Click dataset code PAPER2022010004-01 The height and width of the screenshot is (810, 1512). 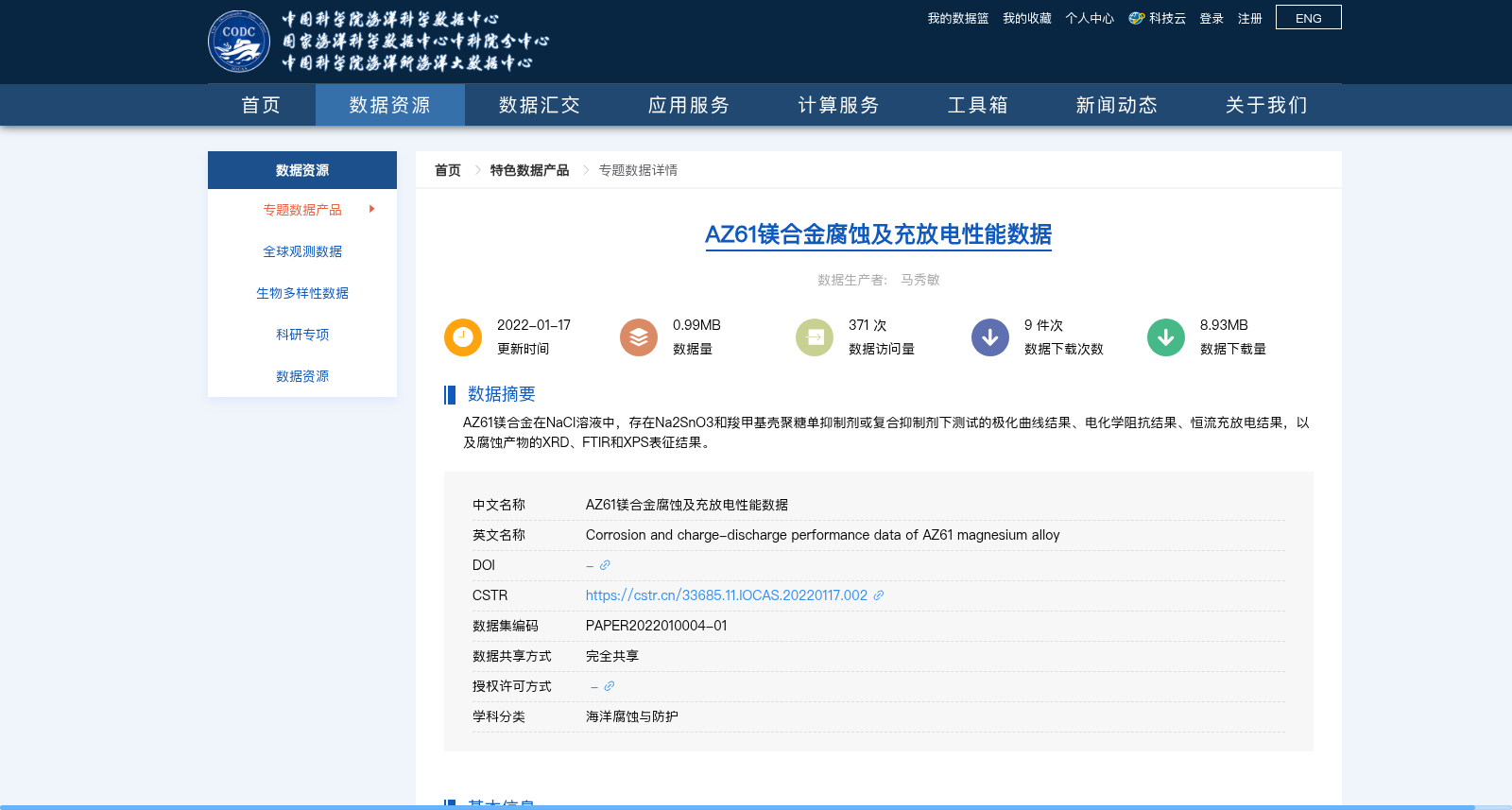click(657, 626)
